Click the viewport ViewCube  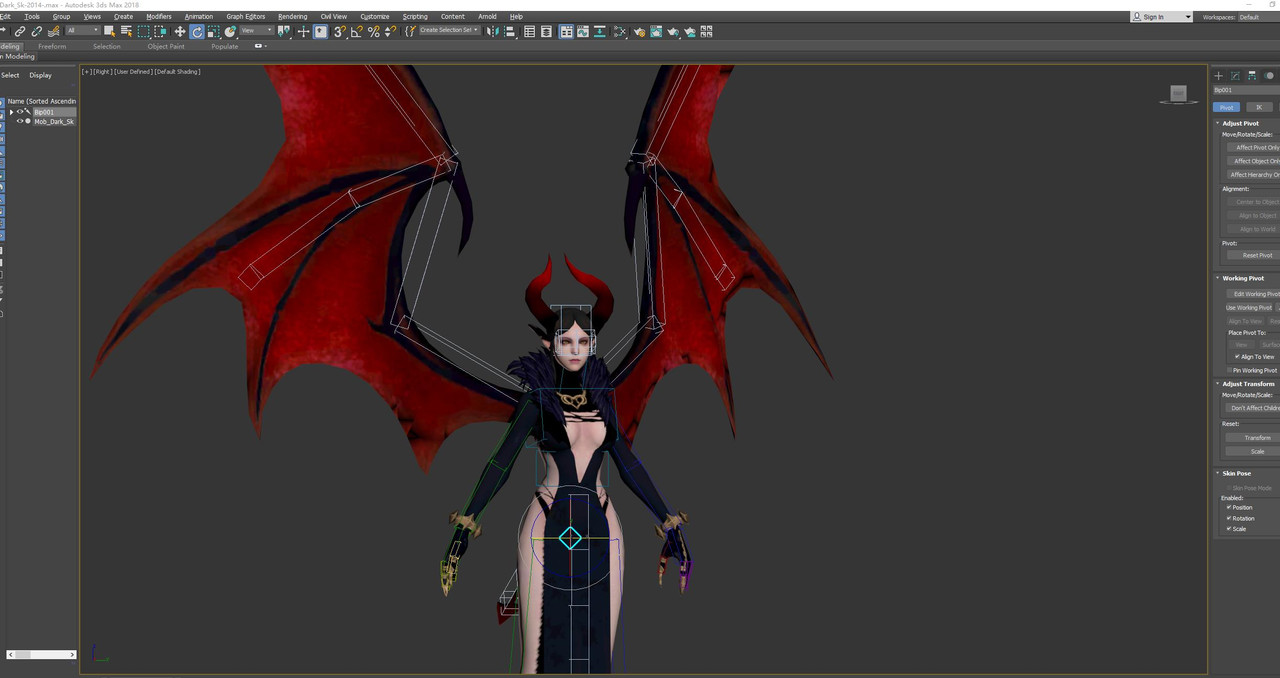(1178, 93)
